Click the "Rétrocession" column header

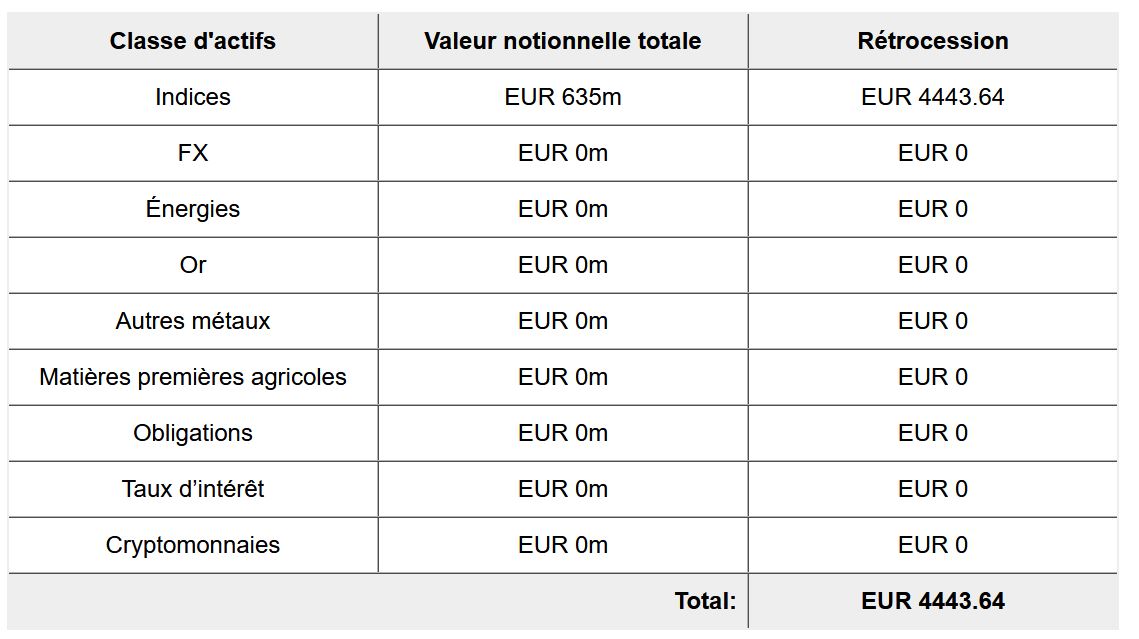[932, 41]
